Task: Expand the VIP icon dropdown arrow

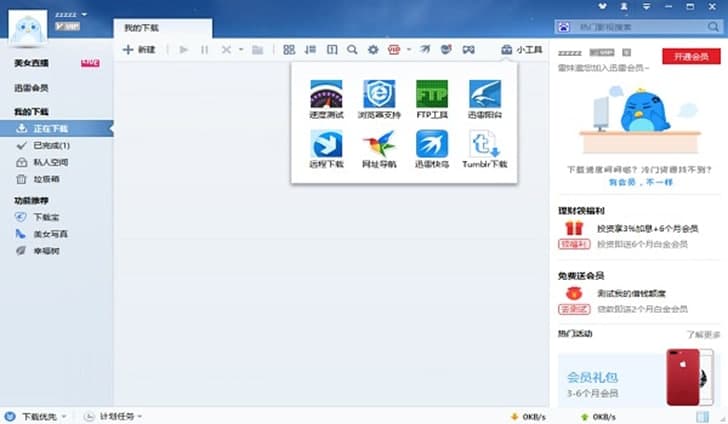Action: (x=409, y=49)
